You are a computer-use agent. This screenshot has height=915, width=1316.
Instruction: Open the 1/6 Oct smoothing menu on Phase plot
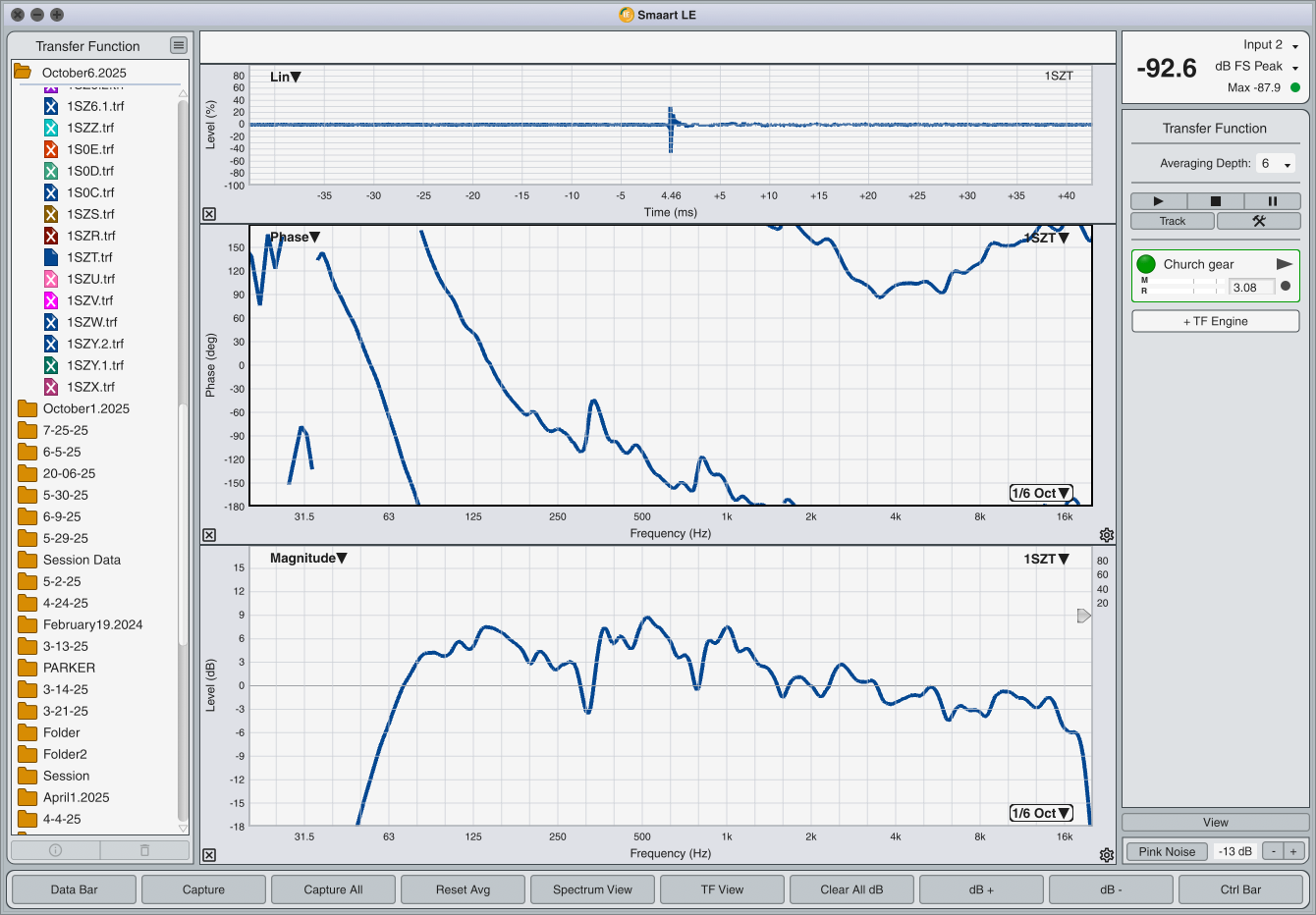pos(1040,493)
